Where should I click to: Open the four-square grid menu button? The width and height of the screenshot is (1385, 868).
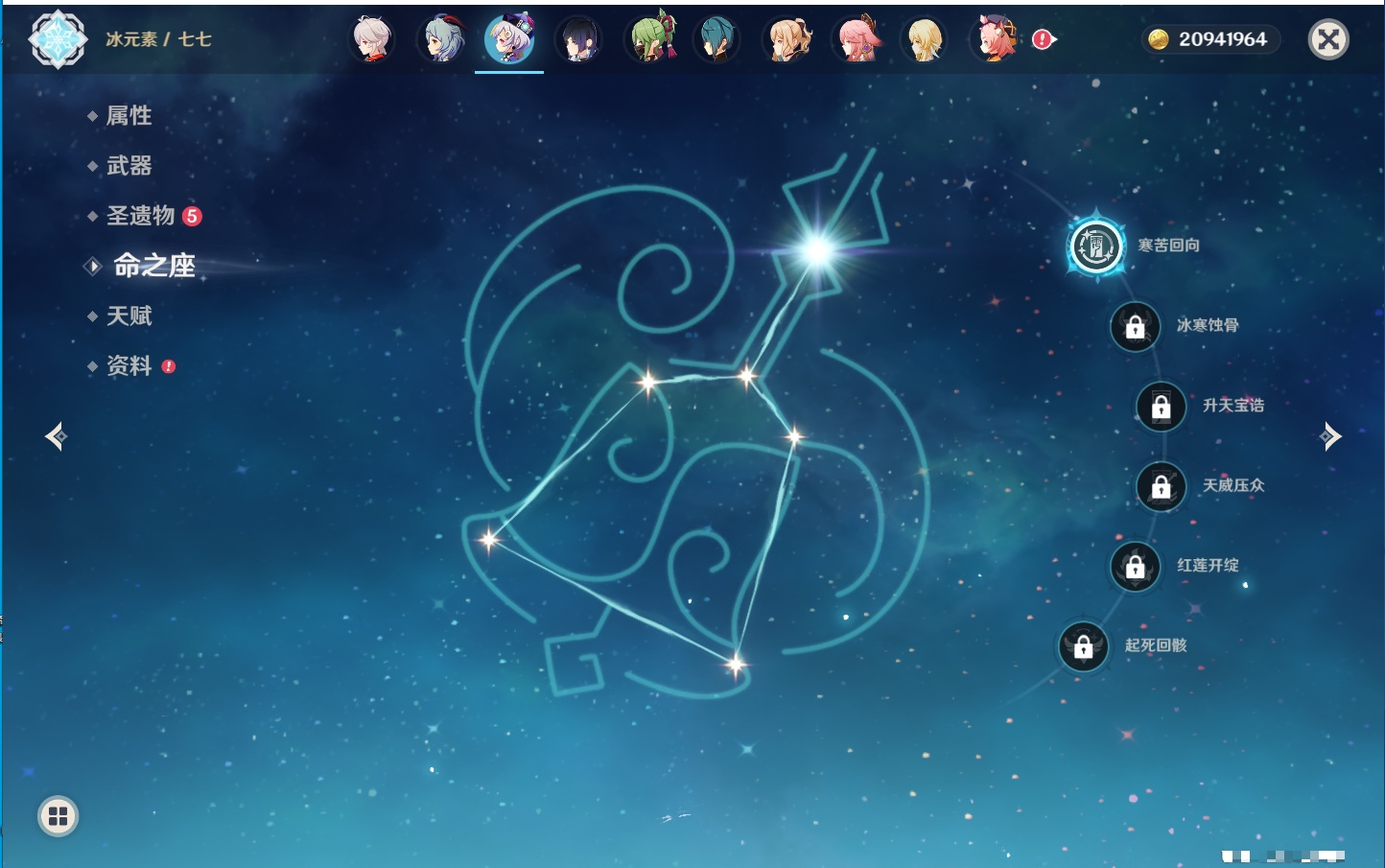pos(58,816)
